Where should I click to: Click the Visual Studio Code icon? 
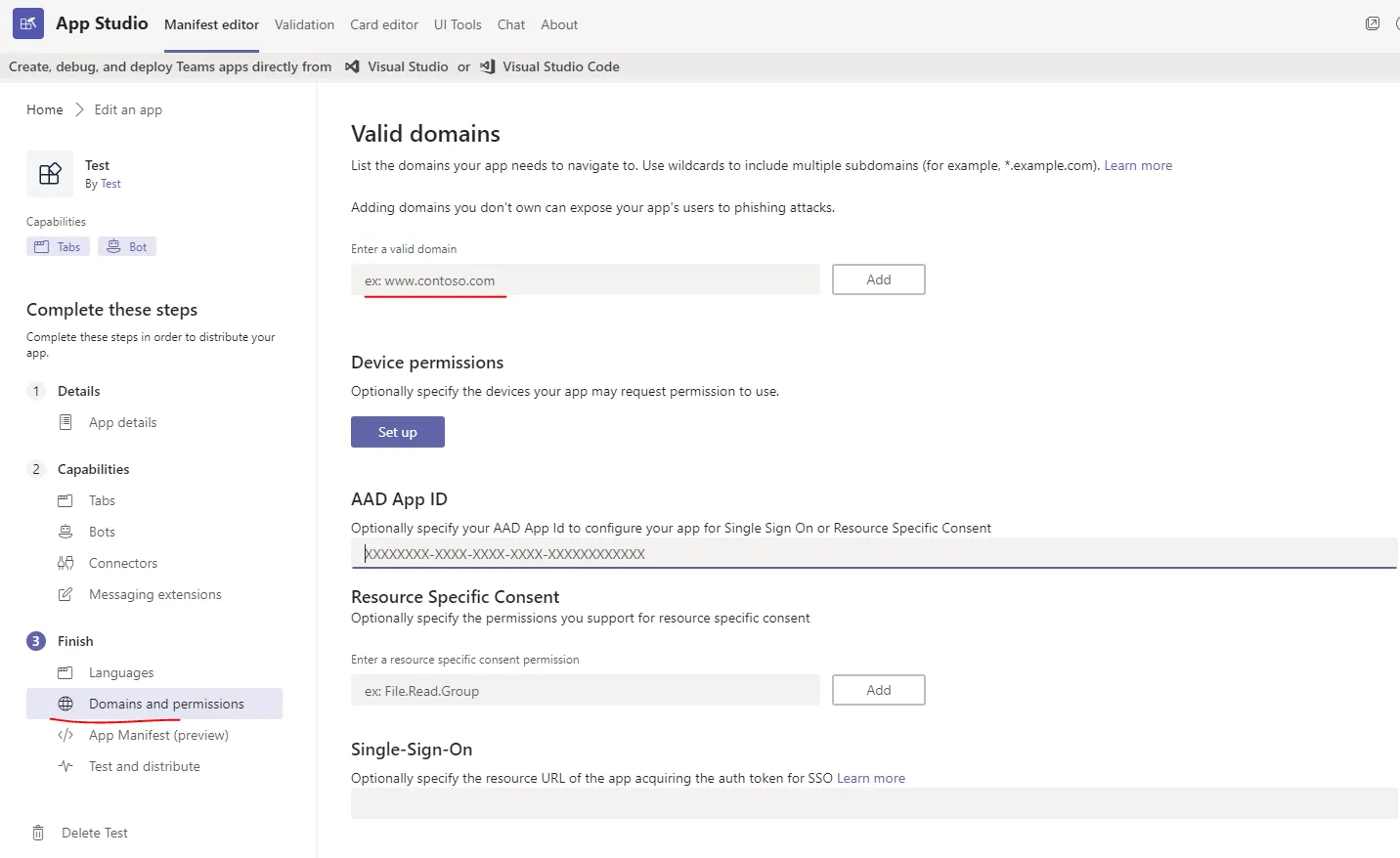487,66
